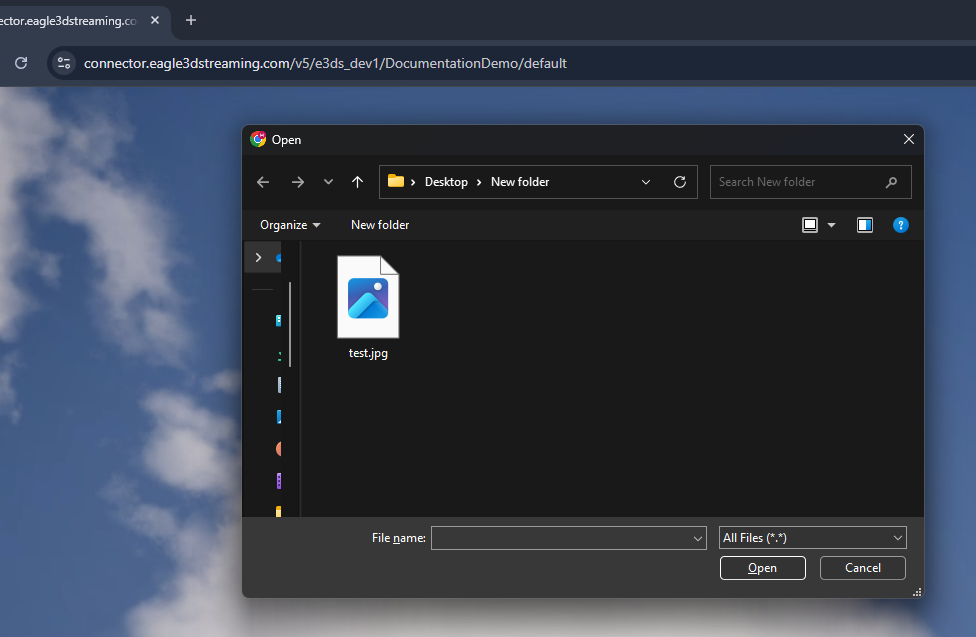
Task: Go back in the Open dialog
Action: point(263,182)
